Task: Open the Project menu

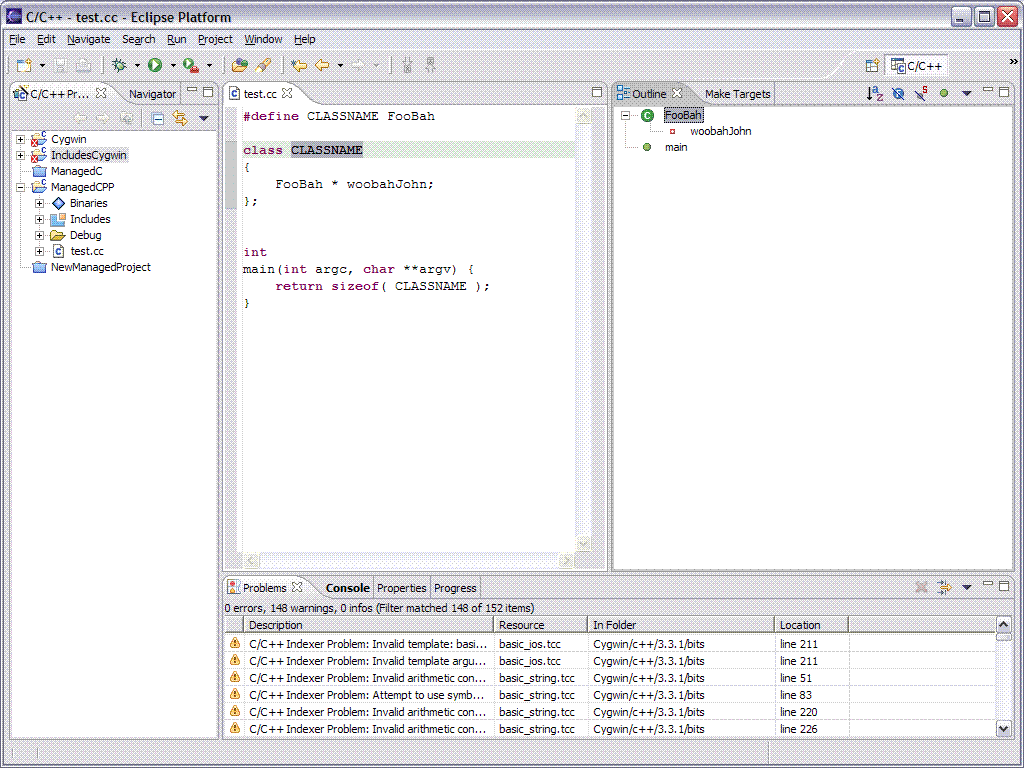Action: [214, 39]
